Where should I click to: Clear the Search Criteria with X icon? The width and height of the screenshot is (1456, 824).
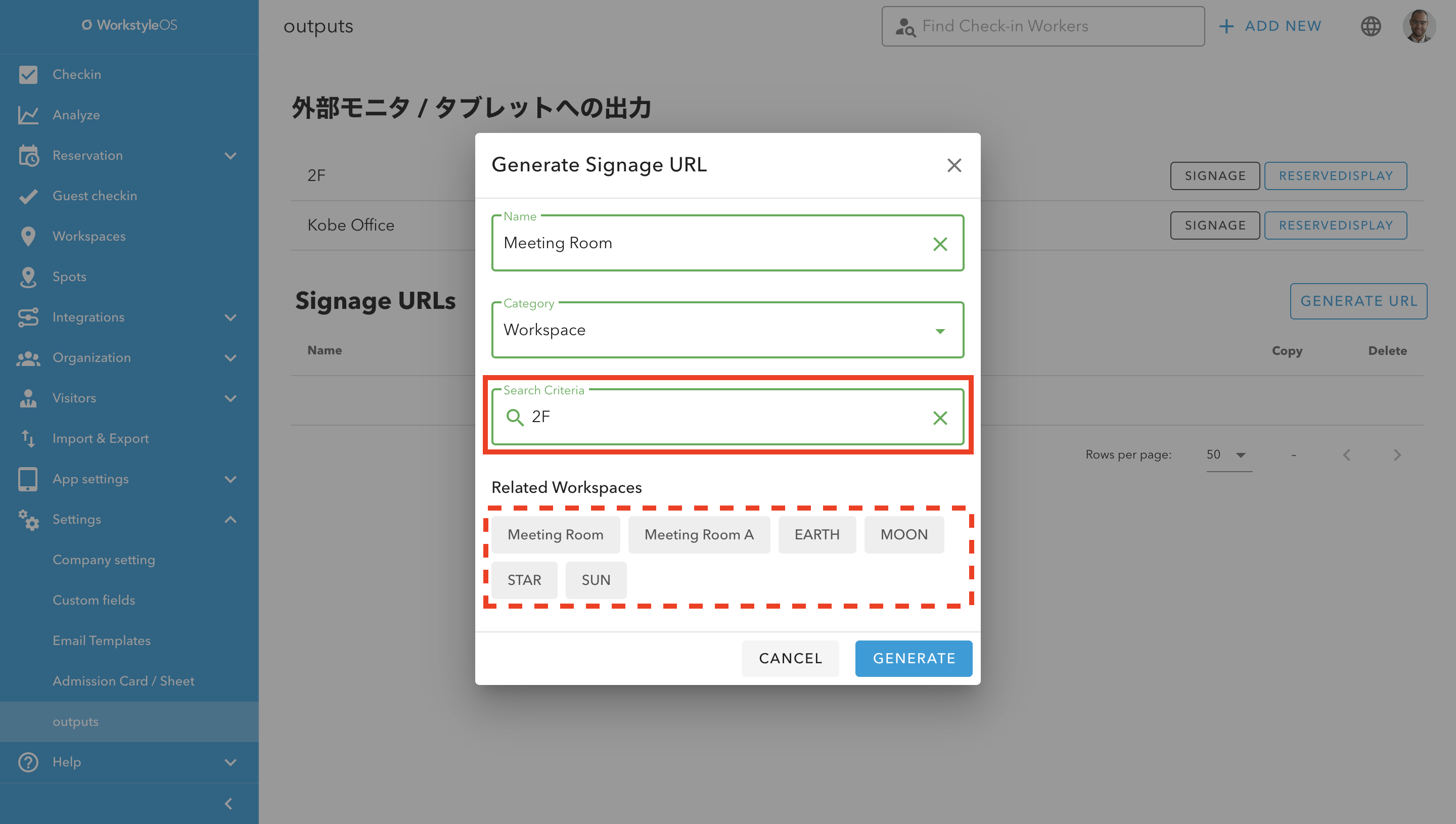[x=940, y=418]
